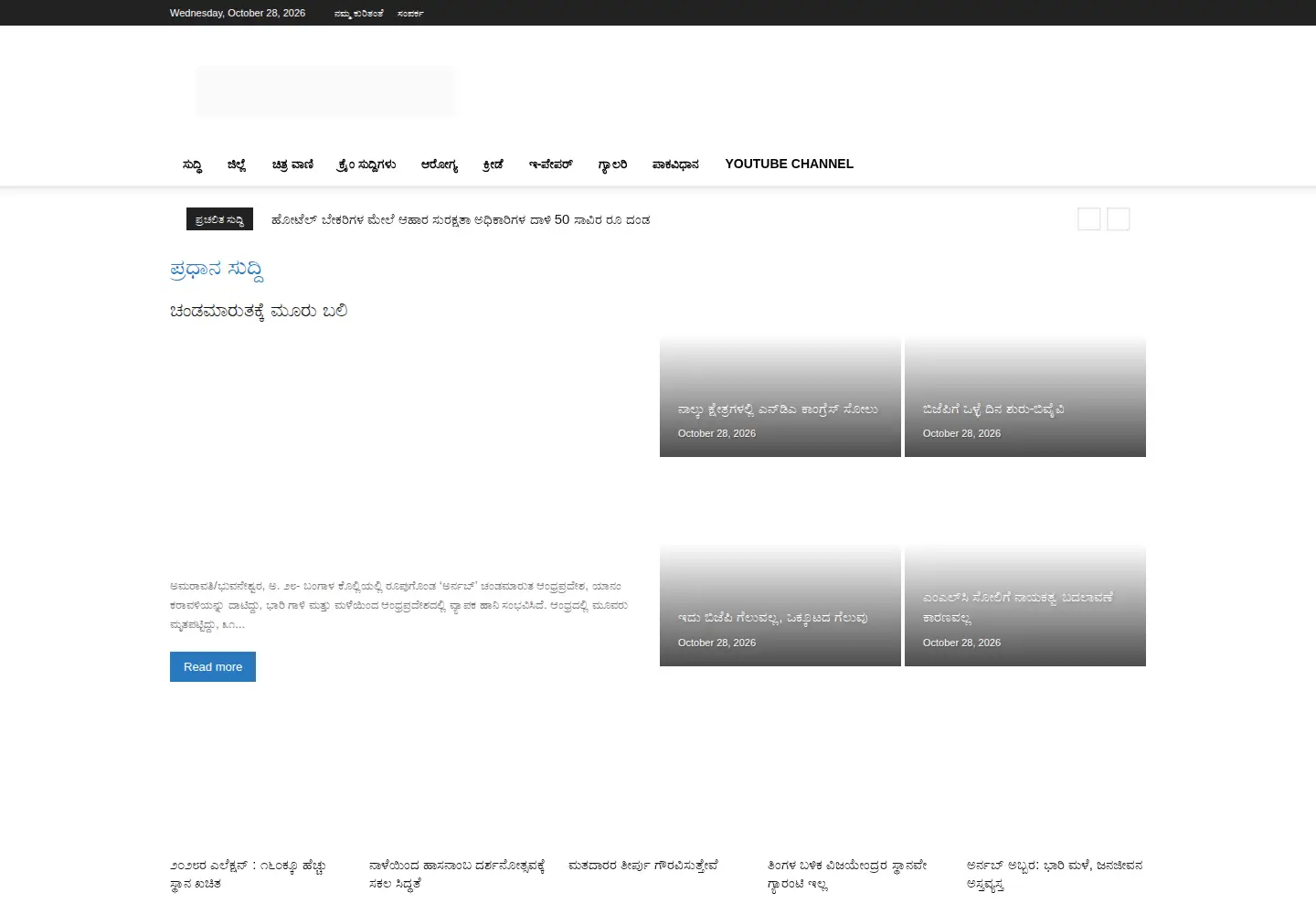Open the ಪ್ರಧಾನ ಸುದ್ದಿ section heading

click(218, 270)
